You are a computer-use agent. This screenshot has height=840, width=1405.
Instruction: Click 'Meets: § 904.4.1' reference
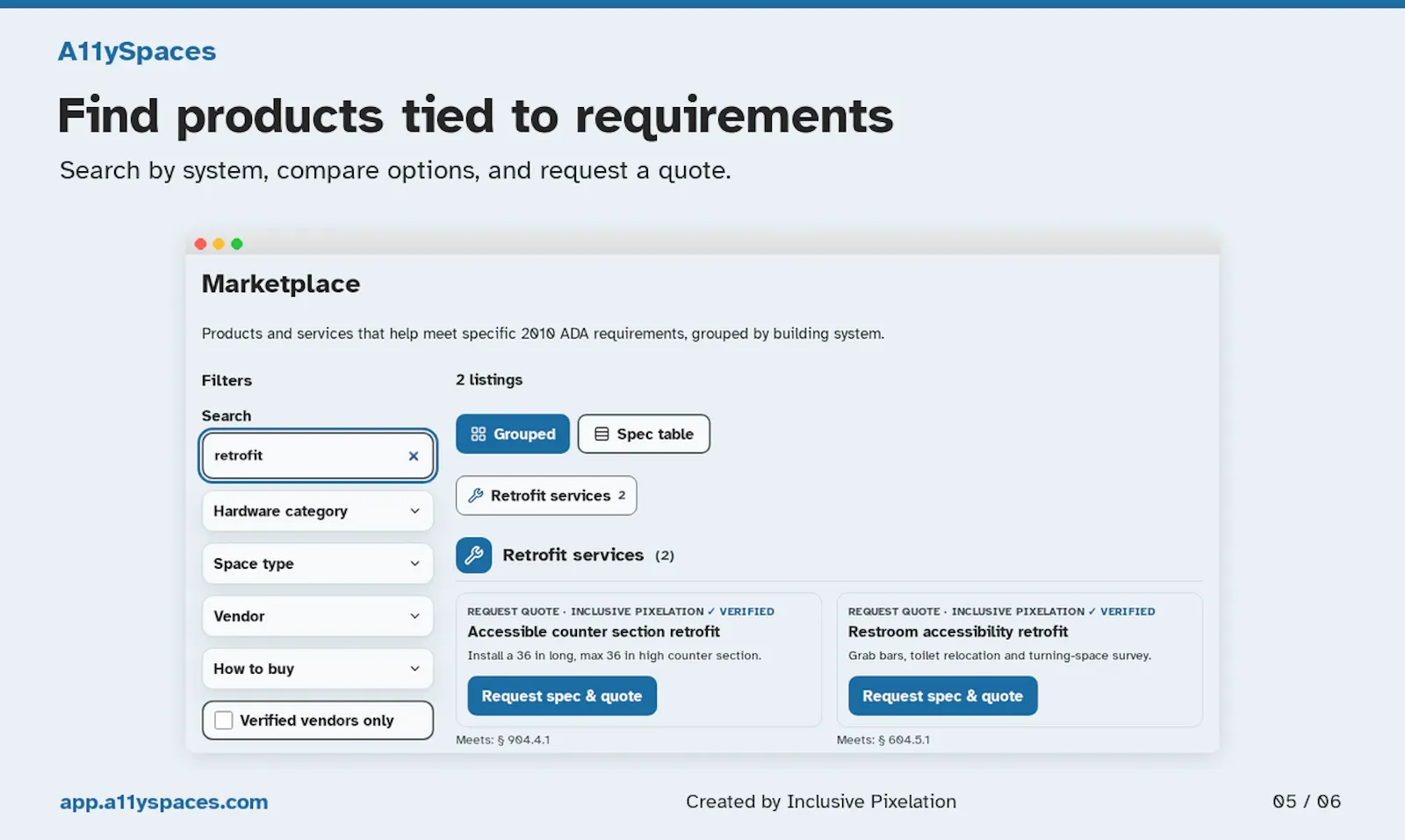[x=503, y=740]
